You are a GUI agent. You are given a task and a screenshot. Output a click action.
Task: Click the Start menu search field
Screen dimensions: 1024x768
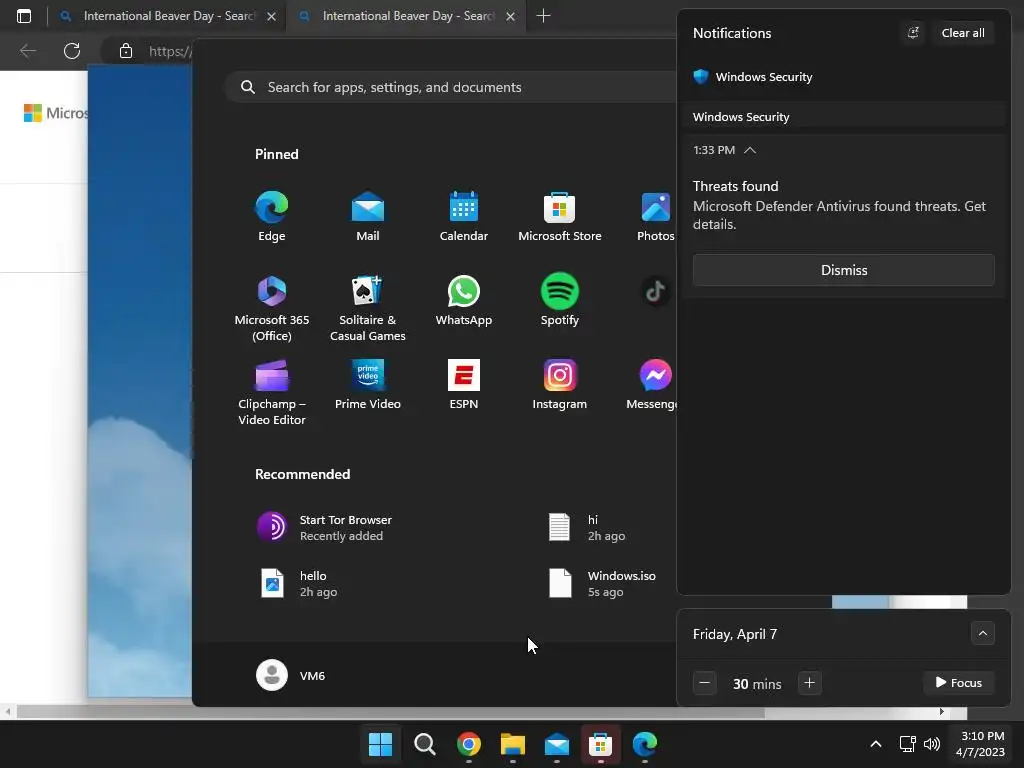[x=451, y=88]
